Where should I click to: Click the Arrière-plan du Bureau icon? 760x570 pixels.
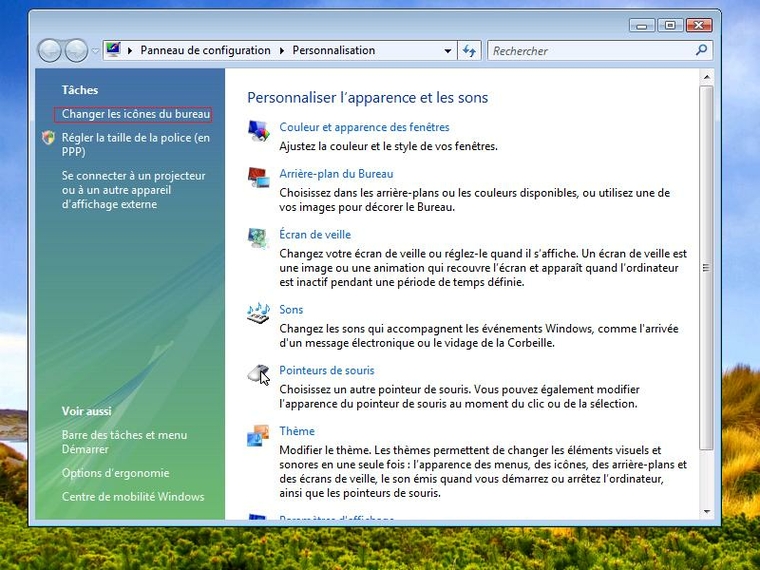tap(258, 177)
